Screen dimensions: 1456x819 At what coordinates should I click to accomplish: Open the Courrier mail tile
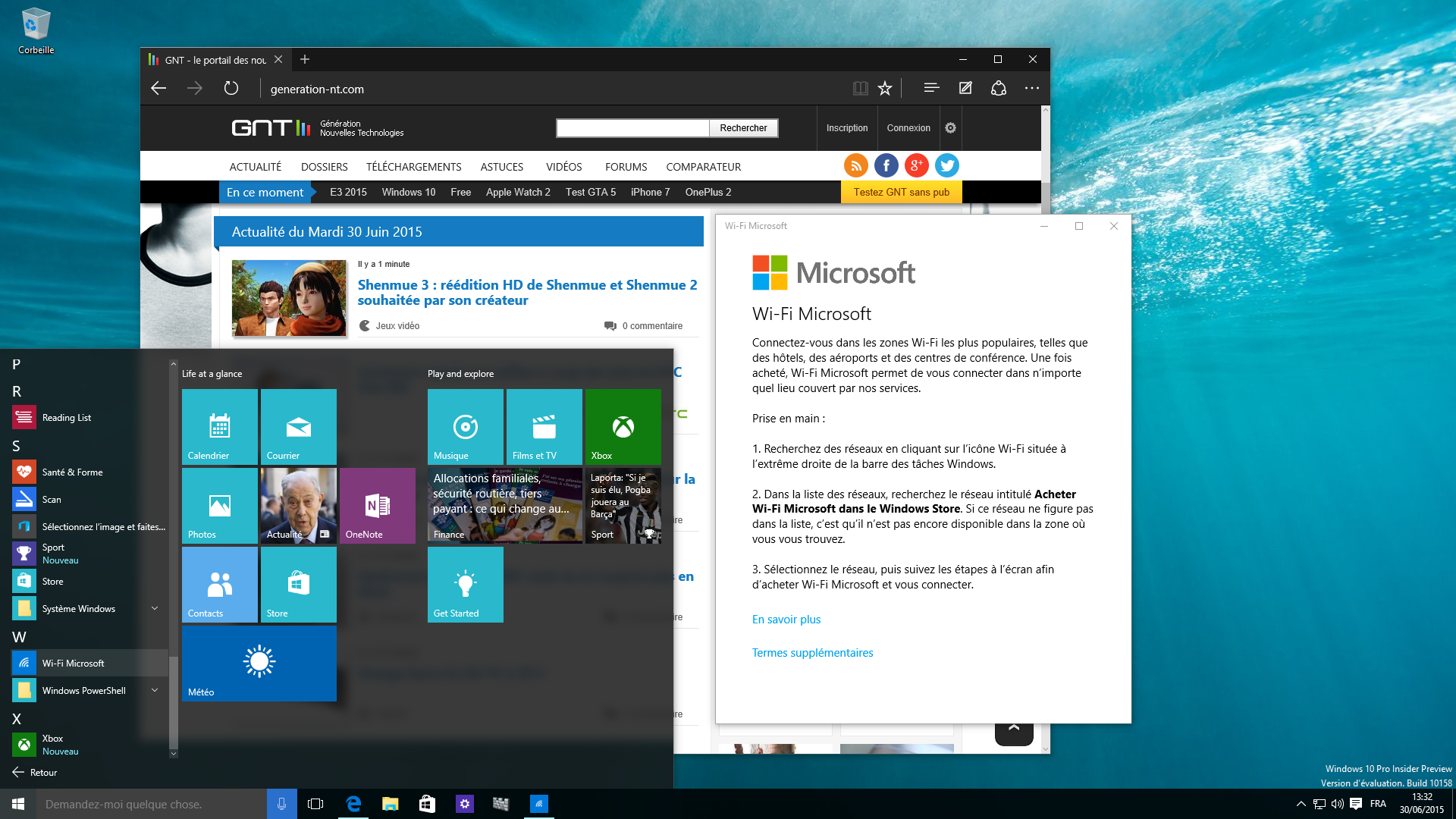click(x=299, y=427)
